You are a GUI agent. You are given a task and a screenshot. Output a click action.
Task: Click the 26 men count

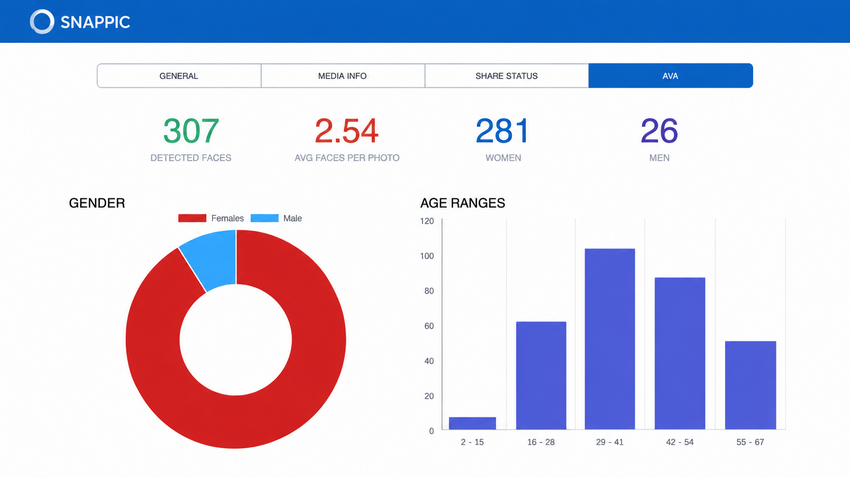coord(659,131)
